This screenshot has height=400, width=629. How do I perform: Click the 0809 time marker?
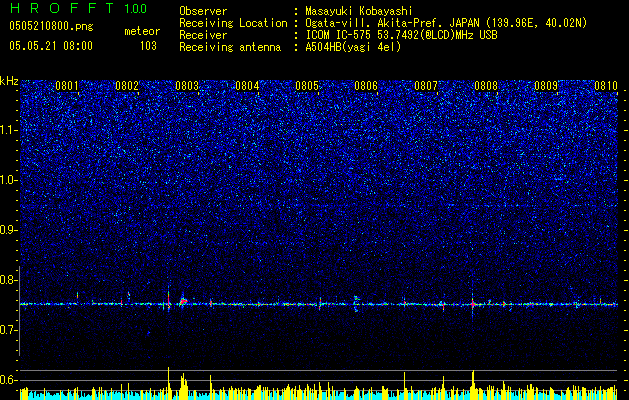click(x=546, y=86)
